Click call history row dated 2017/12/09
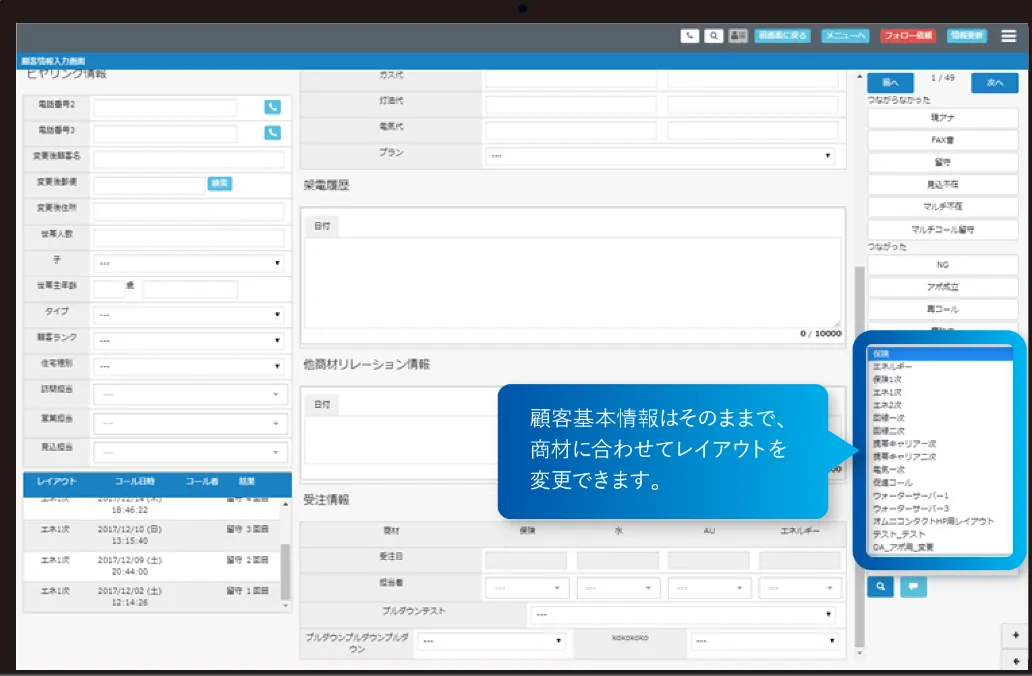 [x=152, y=565]
